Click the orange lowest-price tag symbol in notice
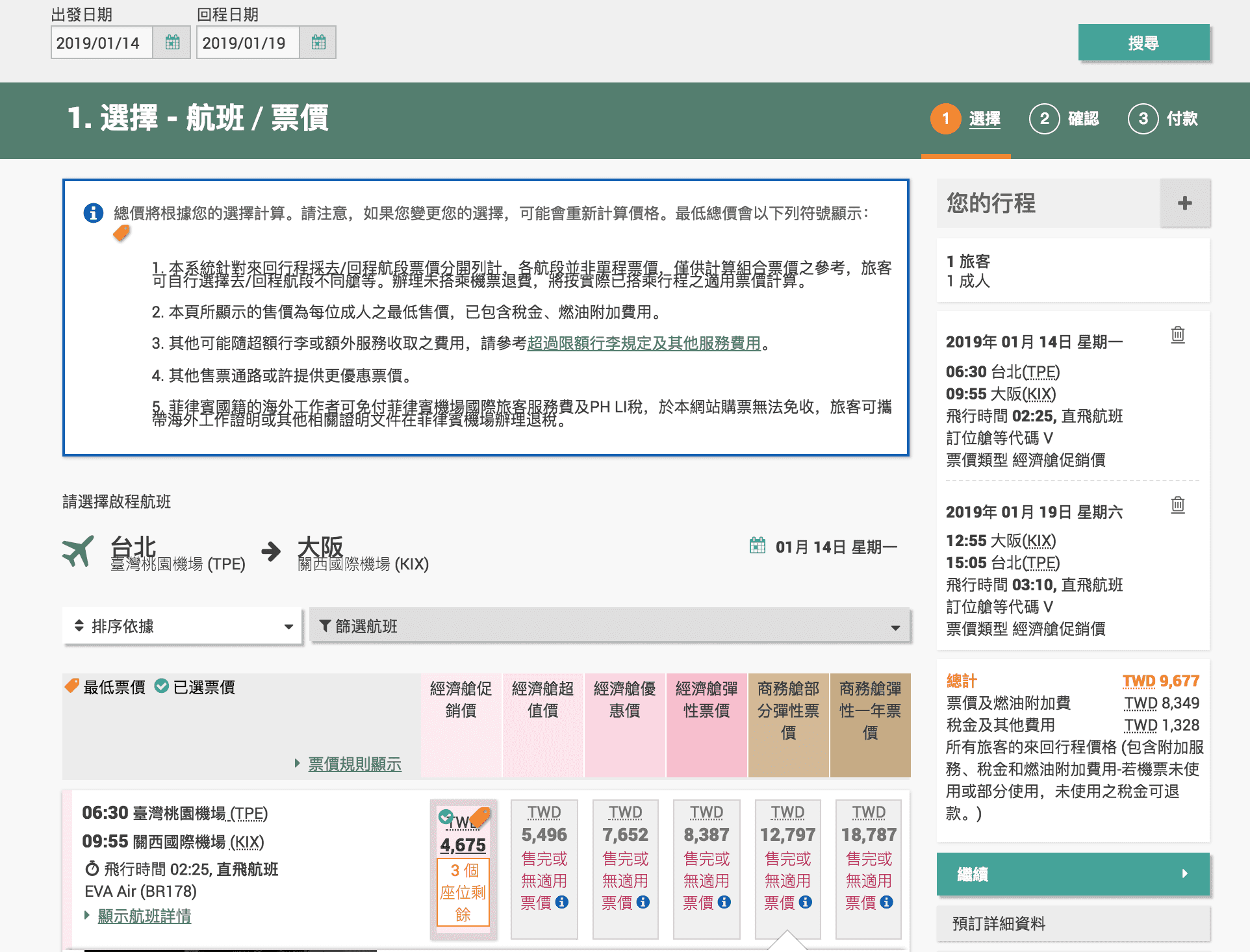The width and height of the screenshot is (1250, 952). pyautogui.click(x=121, y=233)
